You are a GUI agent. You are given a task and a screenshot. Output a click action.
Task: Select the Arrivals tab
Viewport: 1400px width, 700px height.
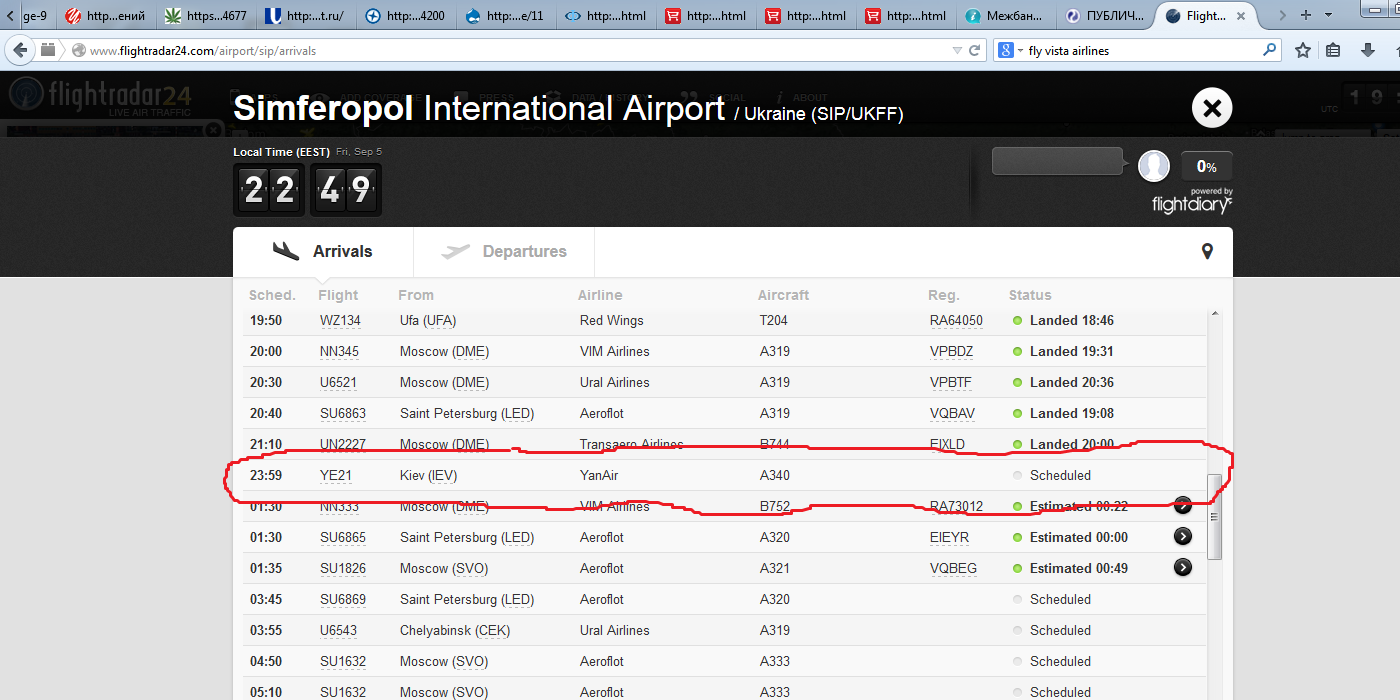tap(323, 252)
